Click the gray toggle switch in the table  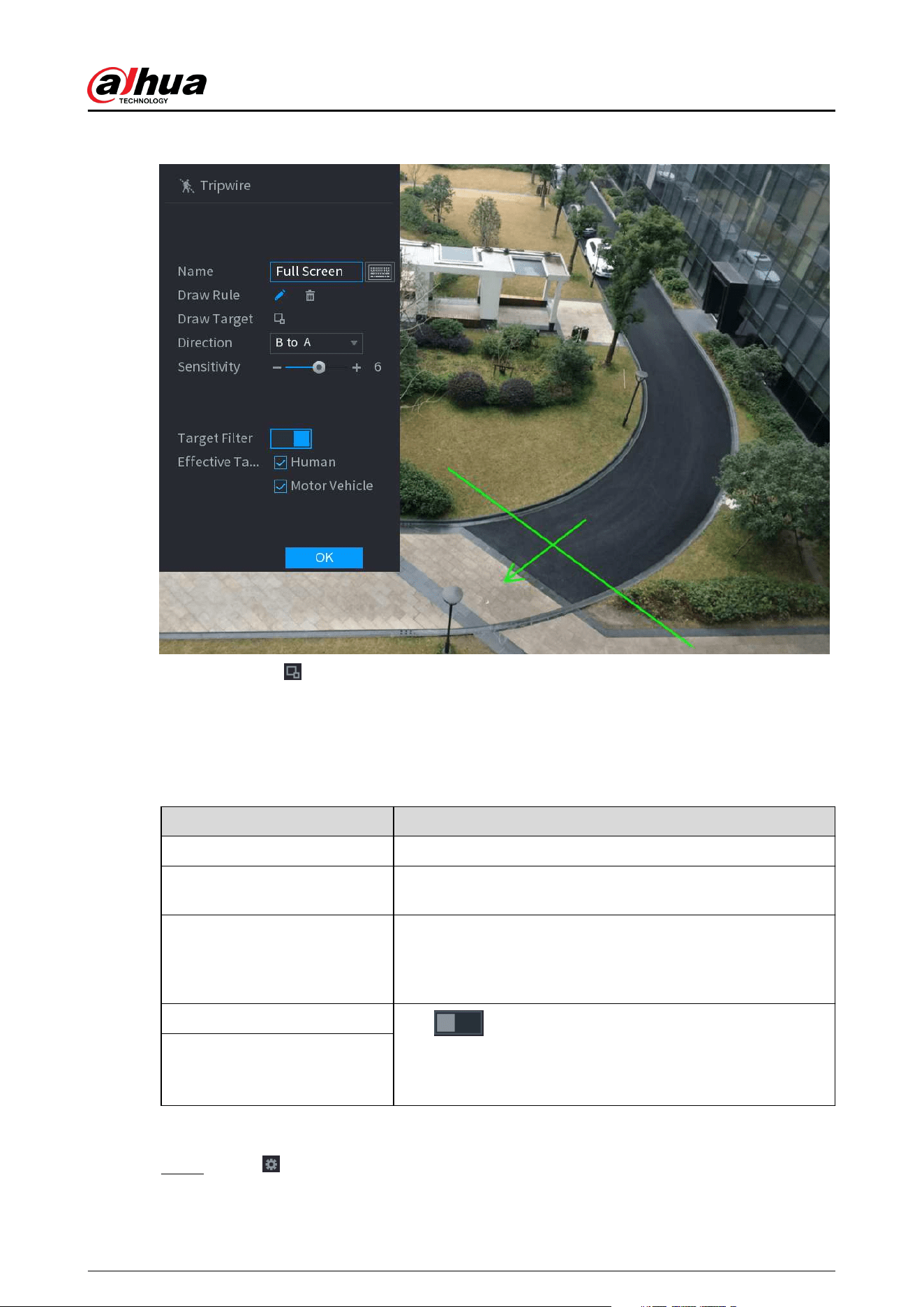tap(459, 1023)
